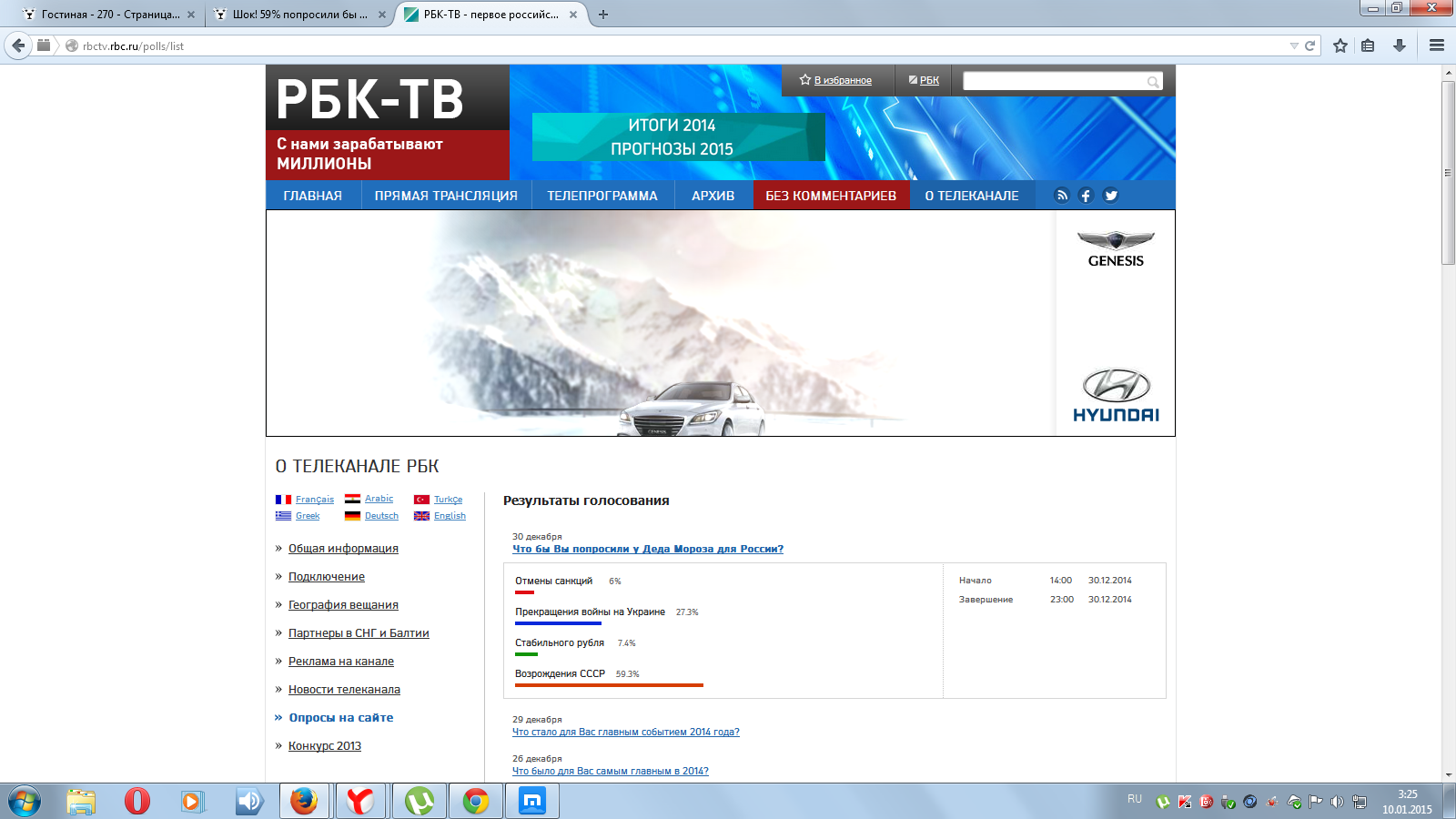This screenshot has height=819, width=1456.
Task: Open the Windows Start button
Action: point(25,802)
